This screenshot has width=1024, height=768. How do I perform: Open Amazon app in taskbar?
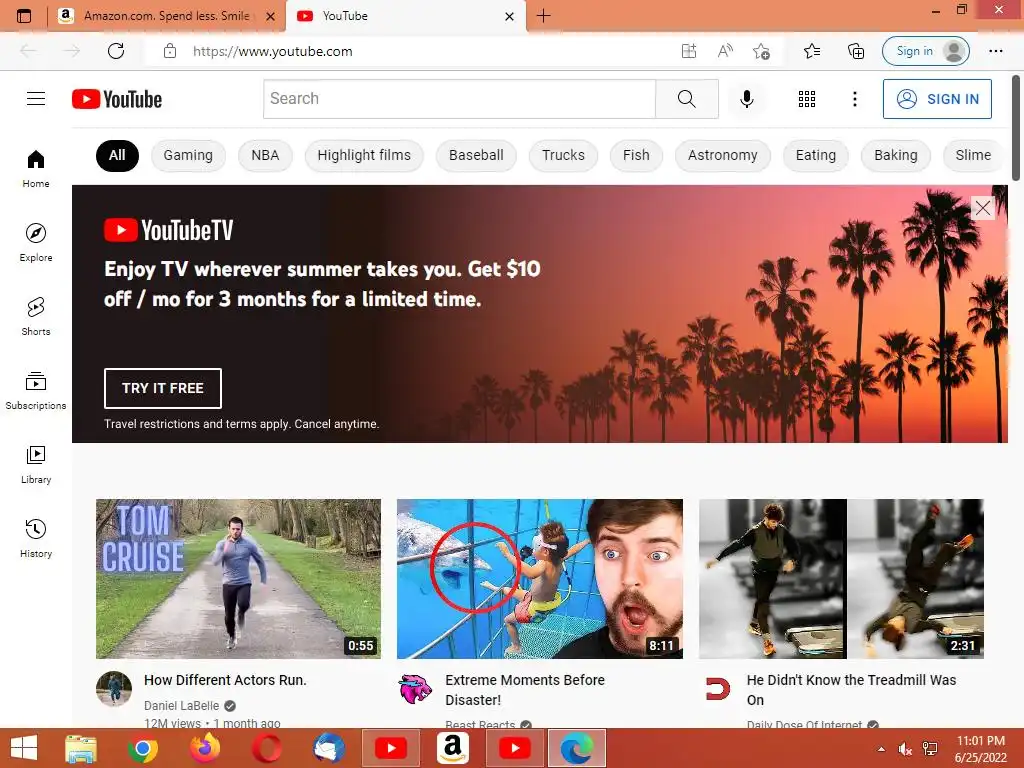[x=453, y=748]
